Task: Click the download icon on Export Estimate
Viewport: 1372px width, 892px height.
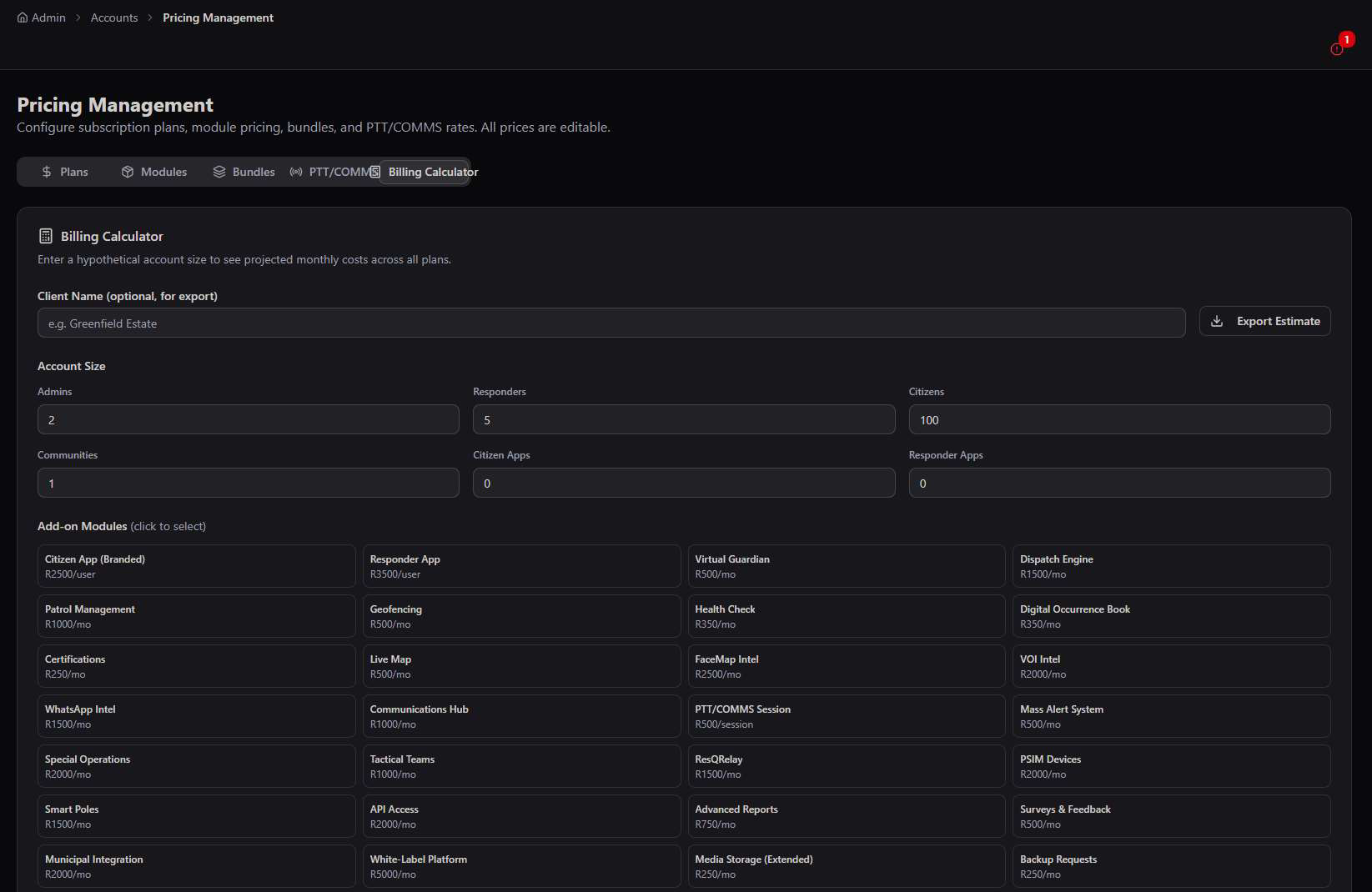Action: (x=1217, y=321)
